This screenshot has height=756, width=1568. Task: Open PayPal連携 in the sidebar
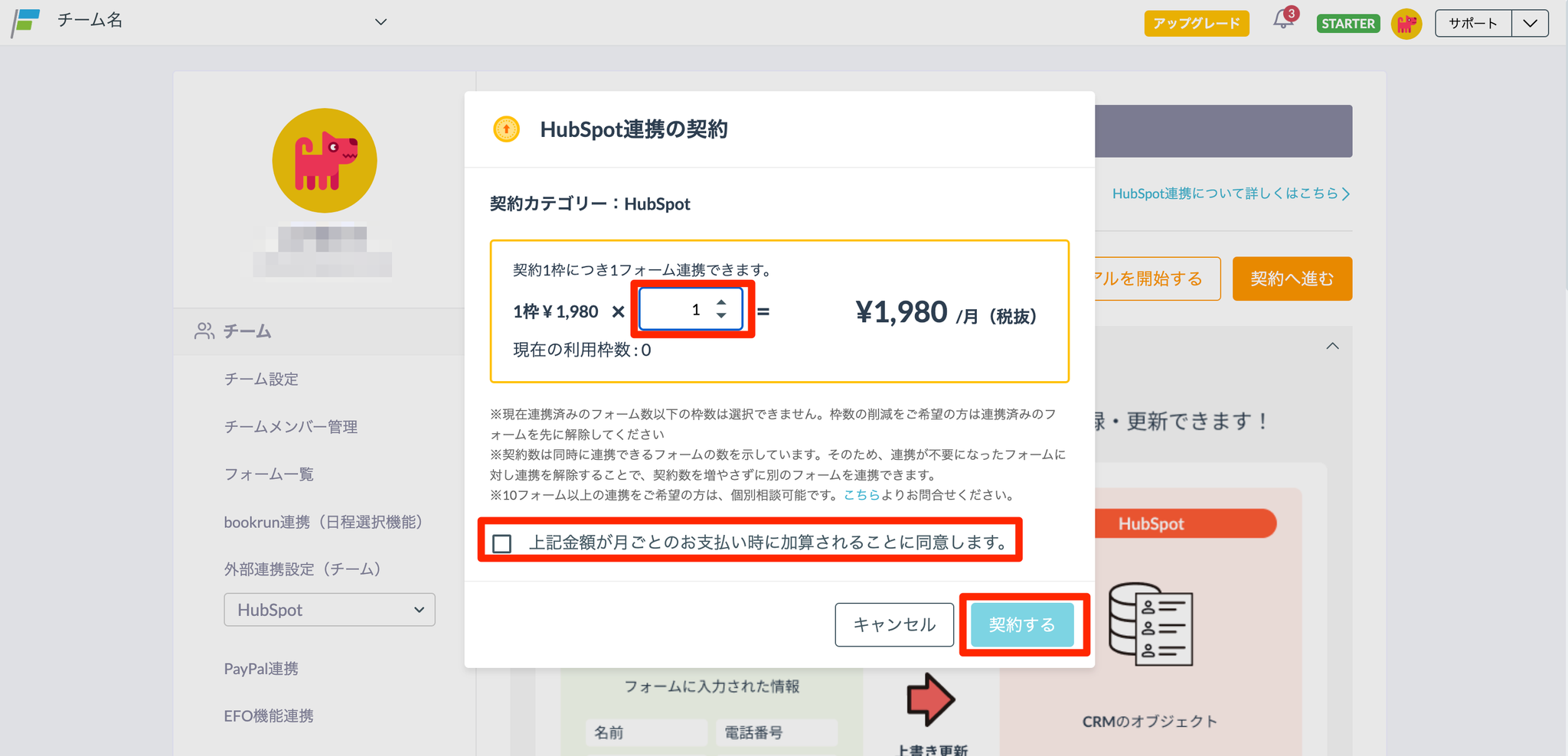(x=261, y=669)
